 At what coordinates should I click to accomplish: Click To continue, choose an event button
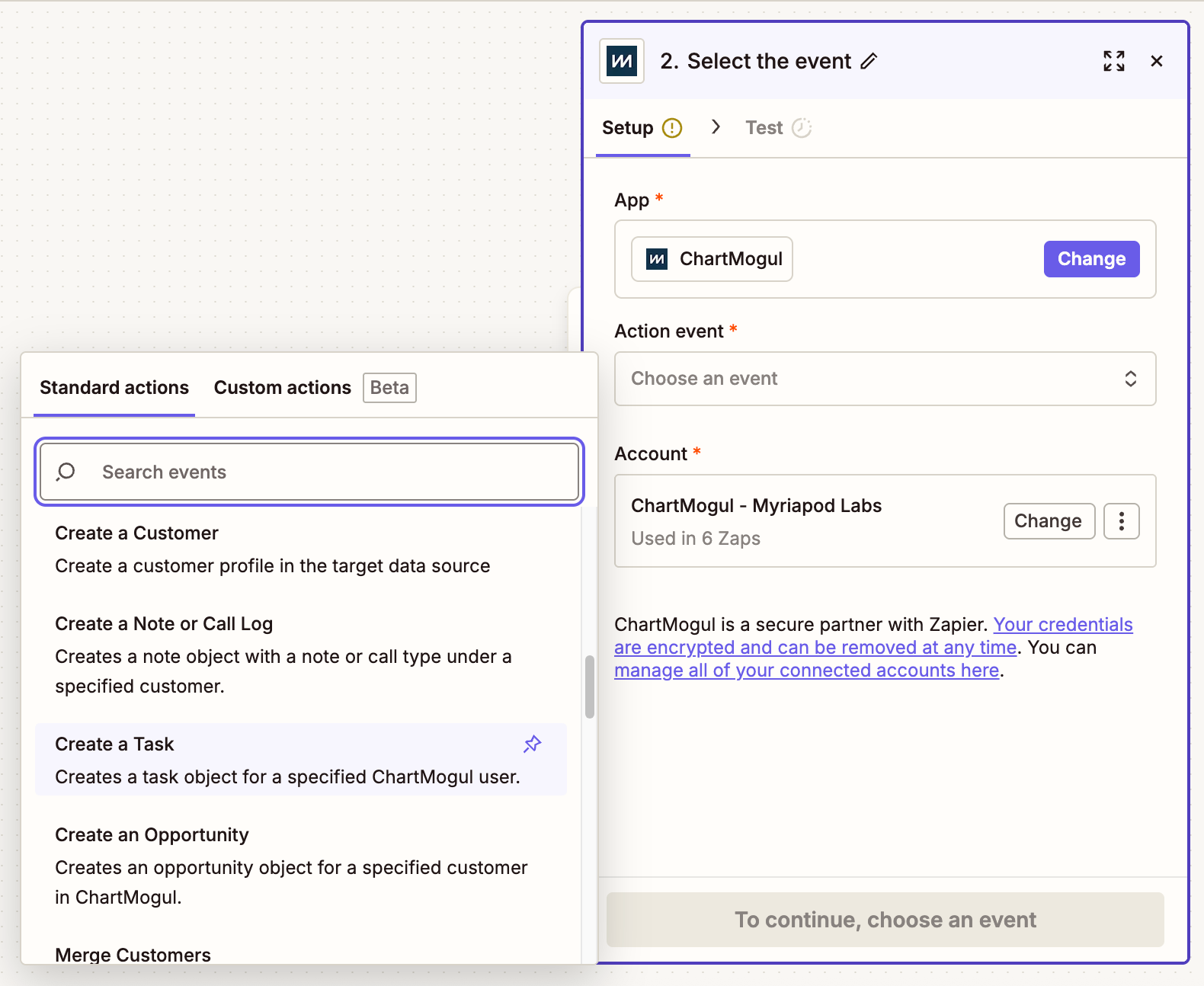885,920
